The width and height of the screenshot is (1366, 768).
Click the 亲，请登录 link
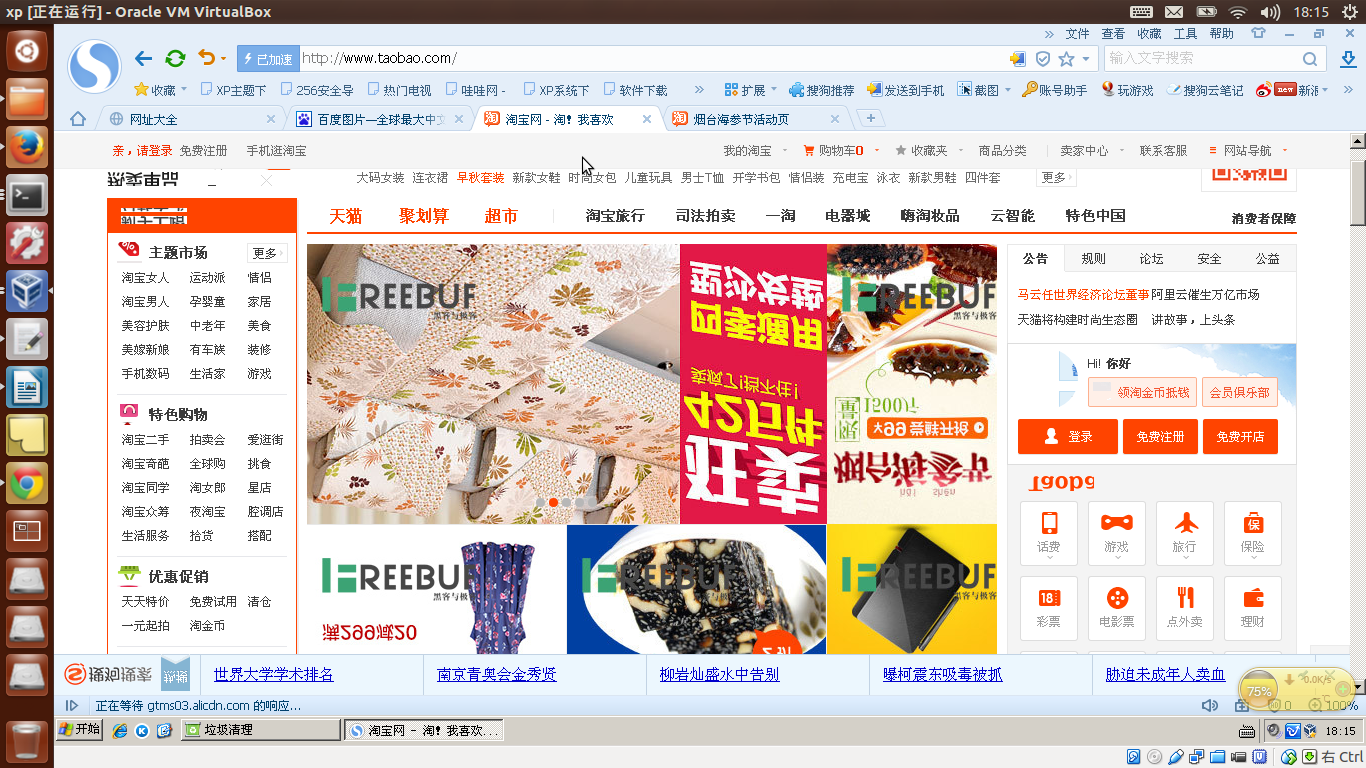142,151
